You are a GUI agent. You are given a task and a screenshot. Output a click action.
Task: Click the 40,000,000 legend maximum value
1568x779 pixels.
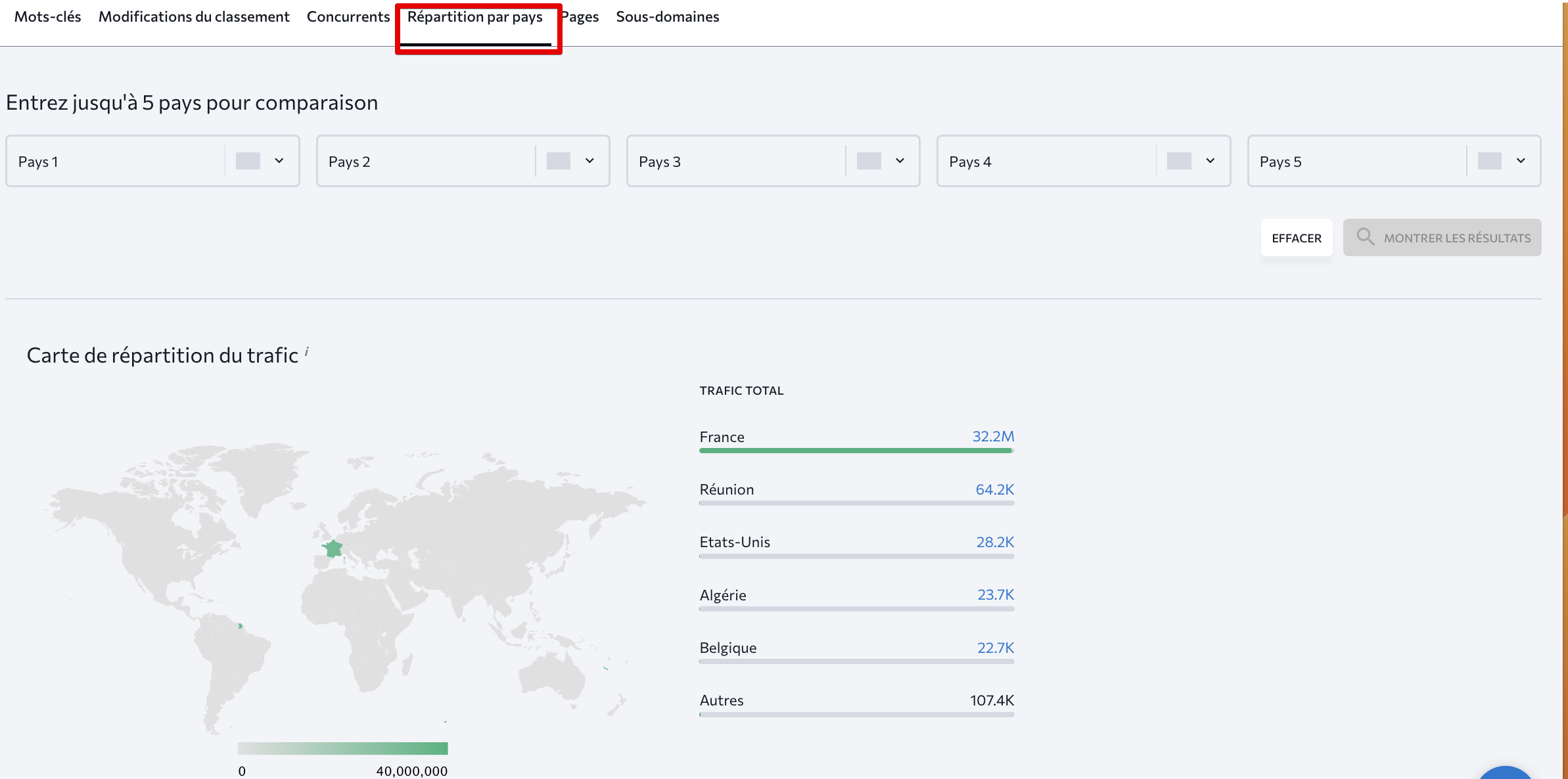click(412, 771)
